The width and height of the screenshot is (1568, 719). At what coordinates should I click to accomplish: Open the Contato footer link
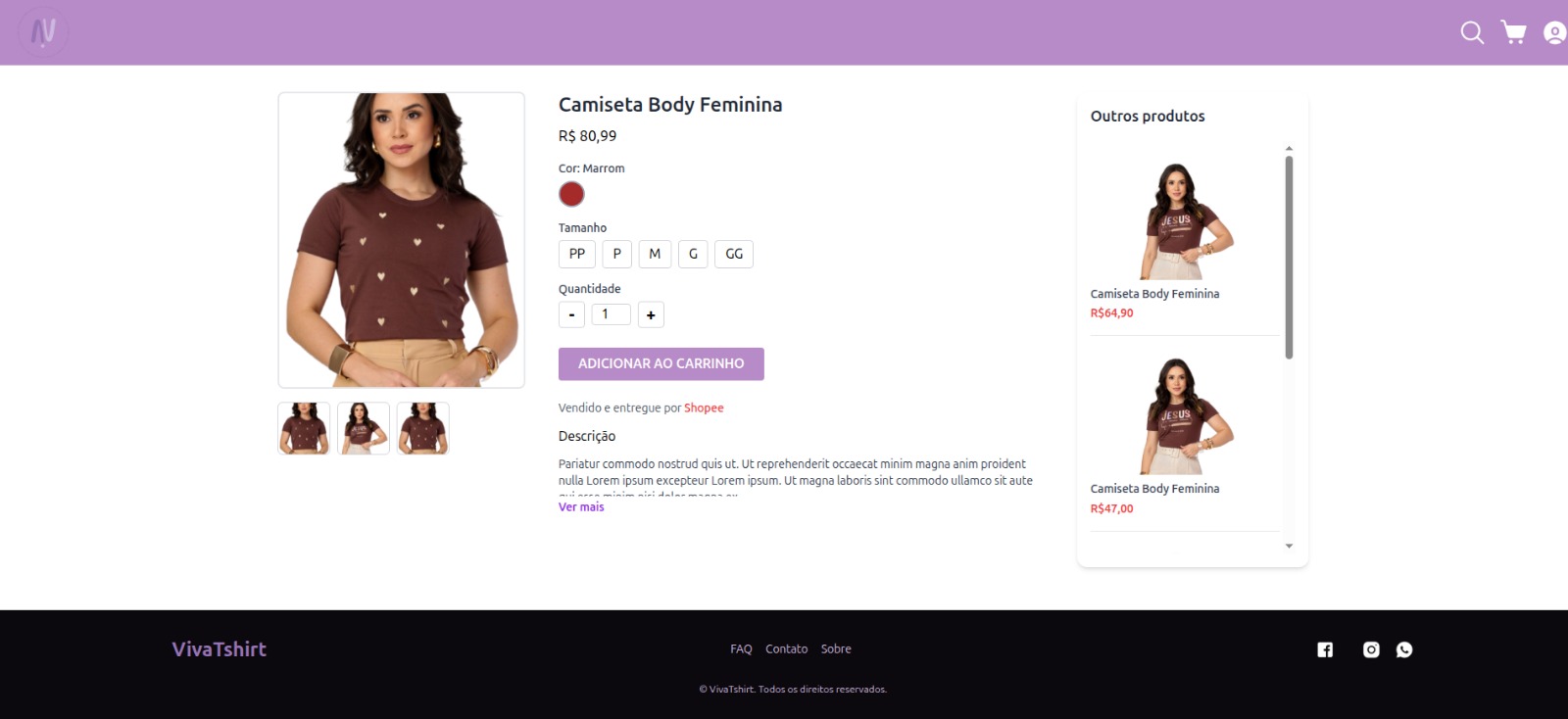786,648
